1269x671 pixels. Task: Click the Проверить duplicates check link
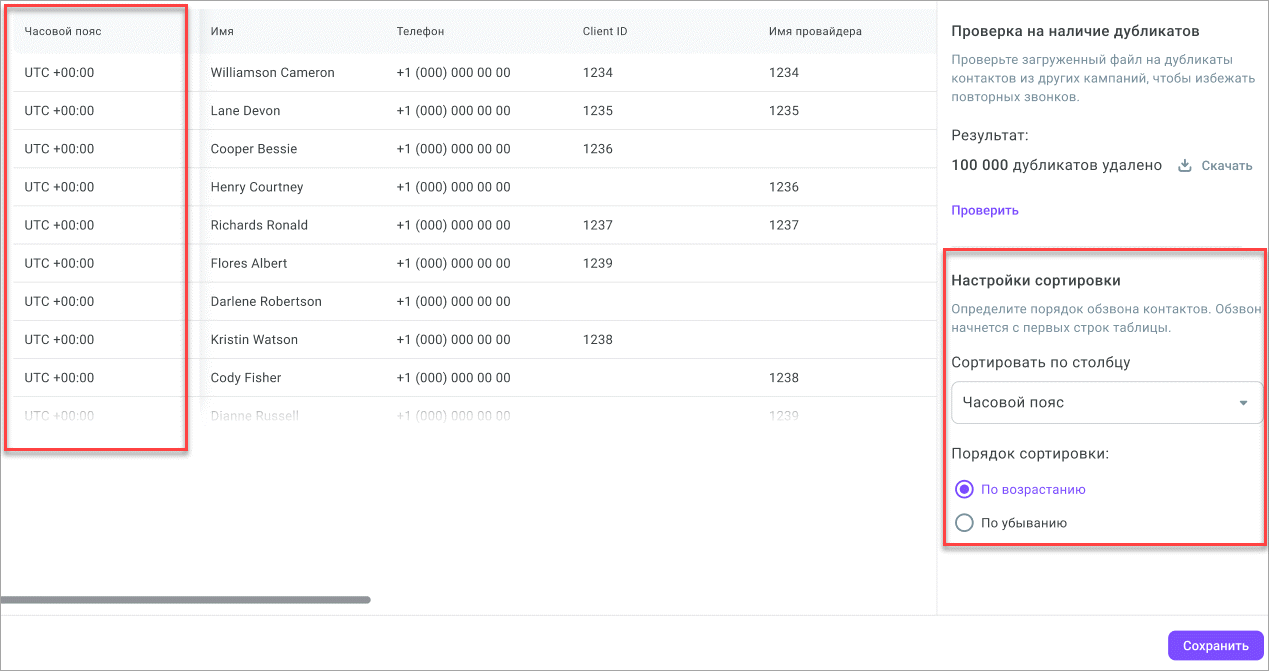click(984, 210)
